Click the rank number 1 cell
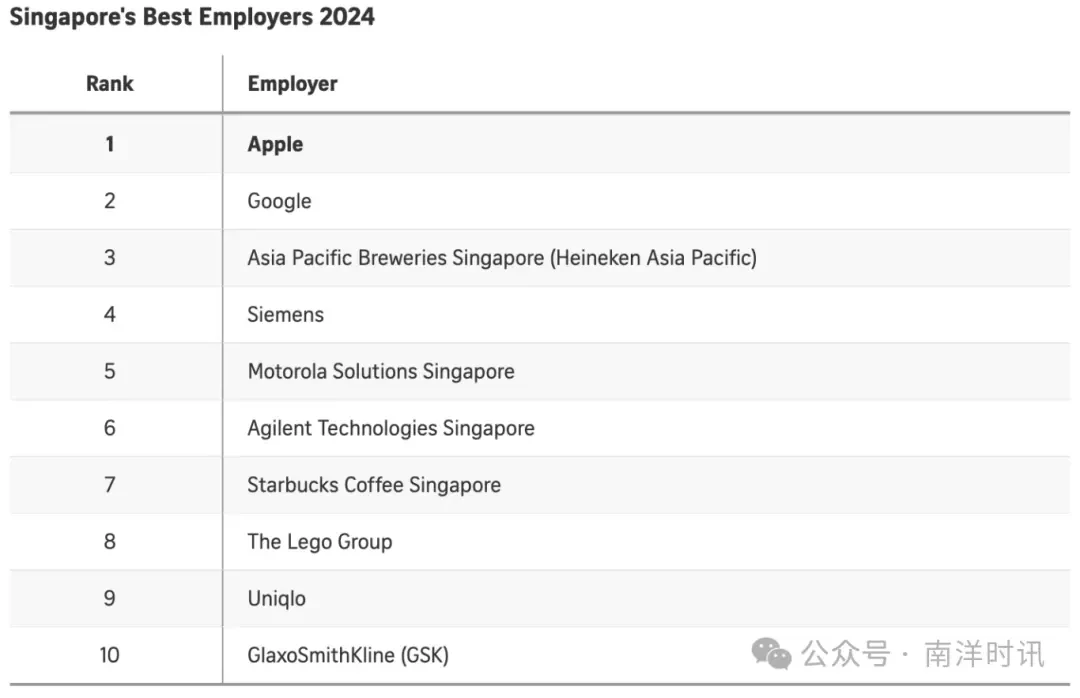 pos(110,144)
